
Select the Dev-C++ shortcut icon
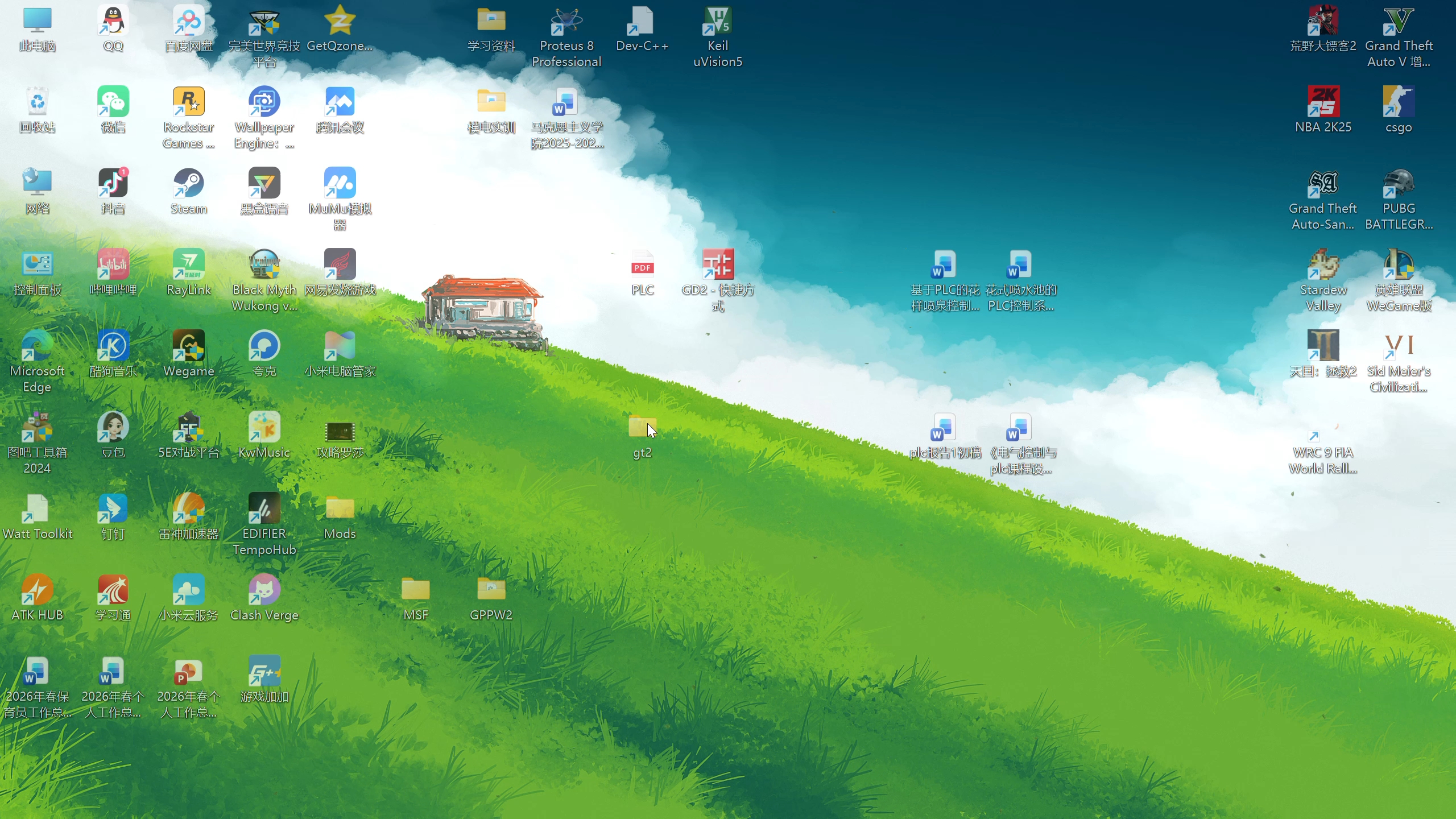pos(642,22)
